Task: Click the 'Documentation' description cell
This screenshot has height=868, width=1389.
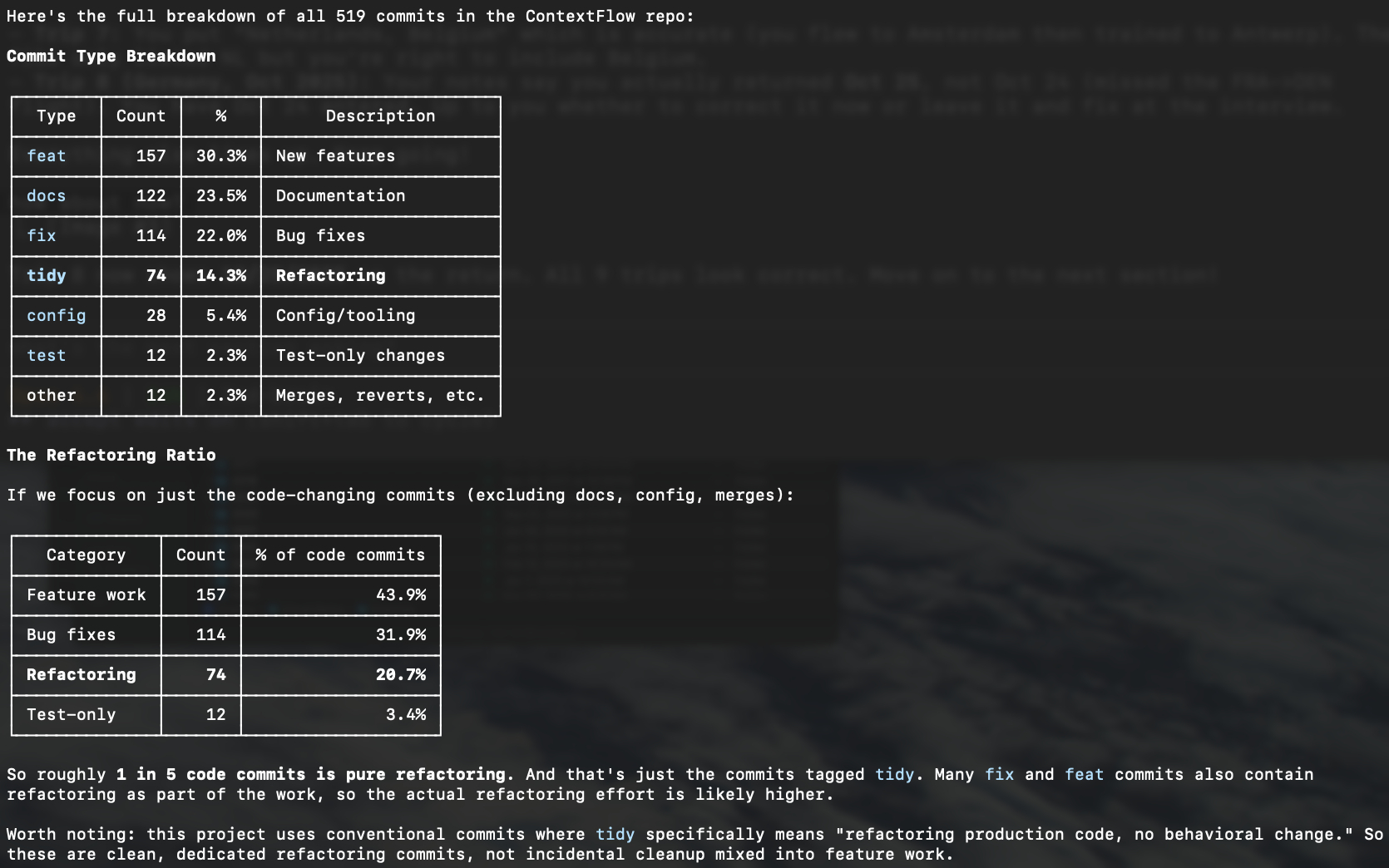Action: (x=340, y=196)
